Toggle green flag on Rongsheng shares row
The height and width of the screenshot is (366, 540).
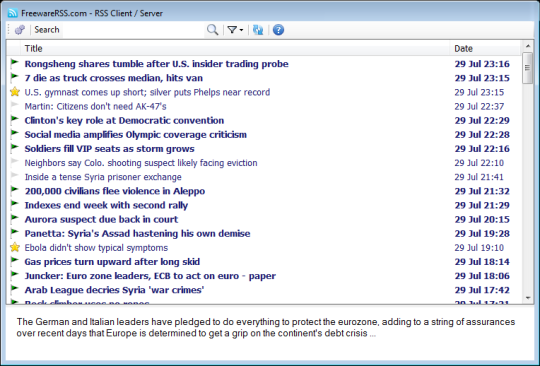14,63
